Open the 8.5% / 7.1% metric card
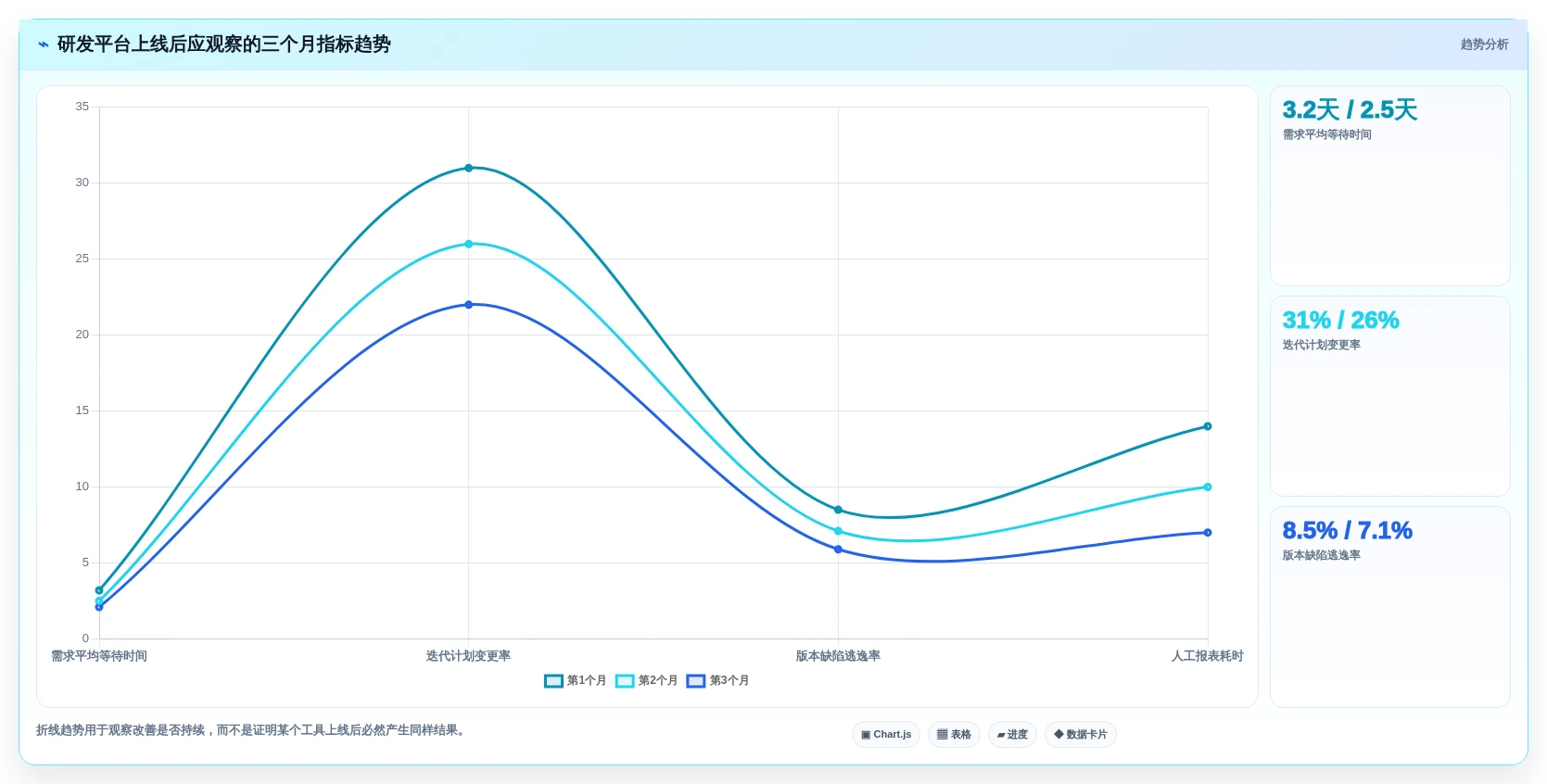This screenshot has height=784, width=1547. tap(1389, 606)
